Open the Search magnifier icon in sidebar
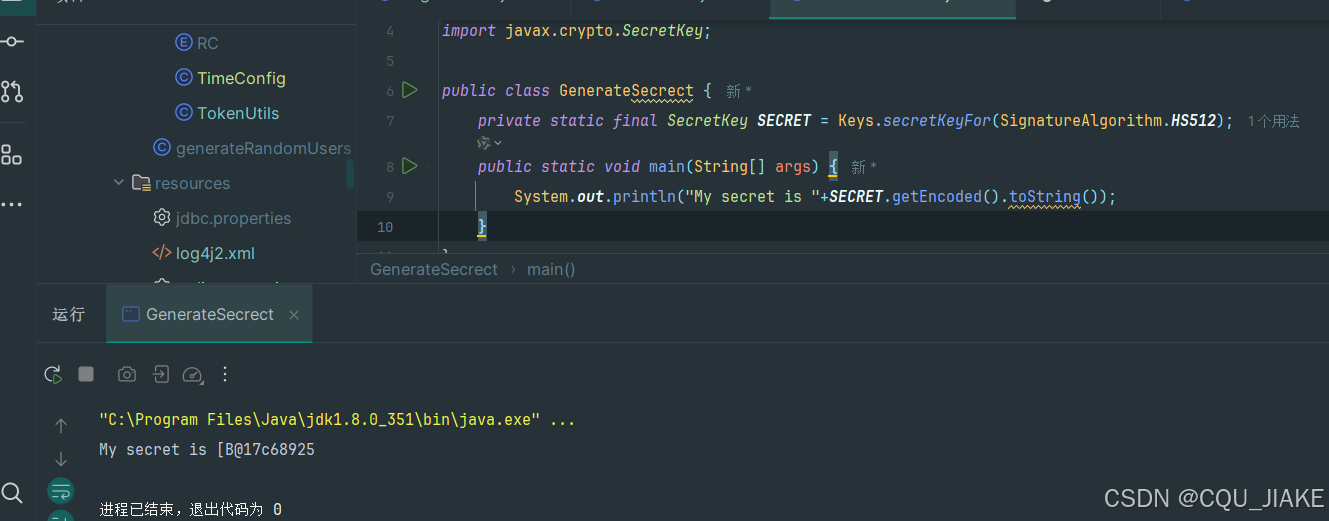Screen dimensions: 1329x521 click(x=12, y=492)
